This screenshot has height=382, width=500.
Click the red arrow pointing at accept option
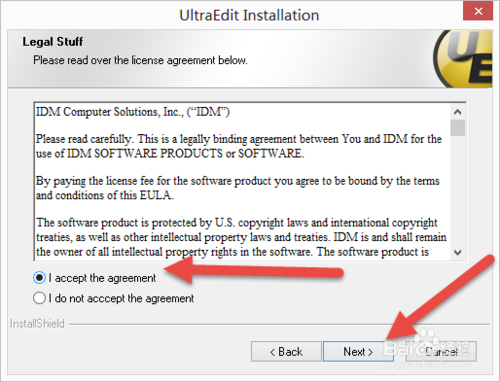click(253, 270)
